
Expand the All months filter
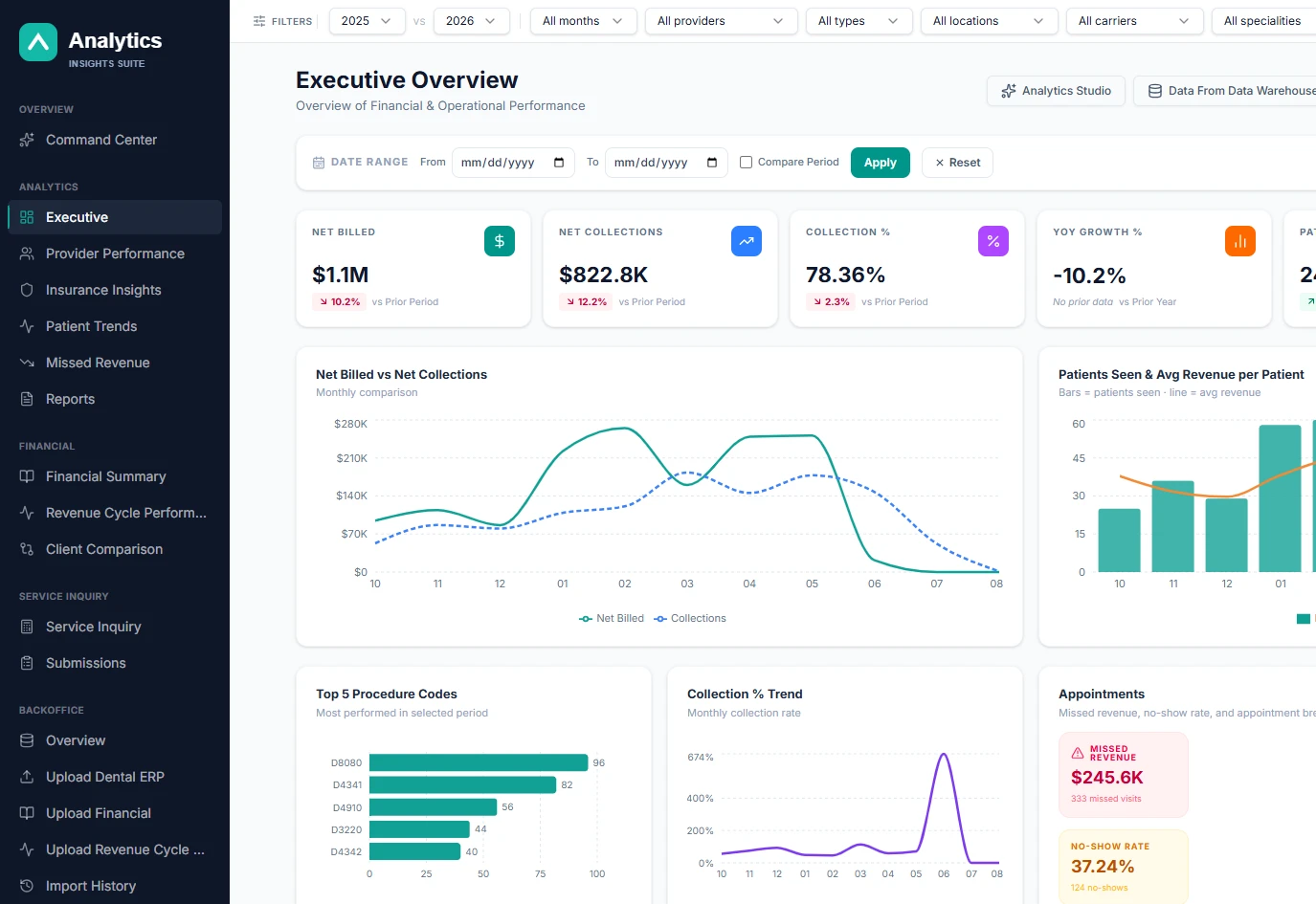click(x=584, y=21)
